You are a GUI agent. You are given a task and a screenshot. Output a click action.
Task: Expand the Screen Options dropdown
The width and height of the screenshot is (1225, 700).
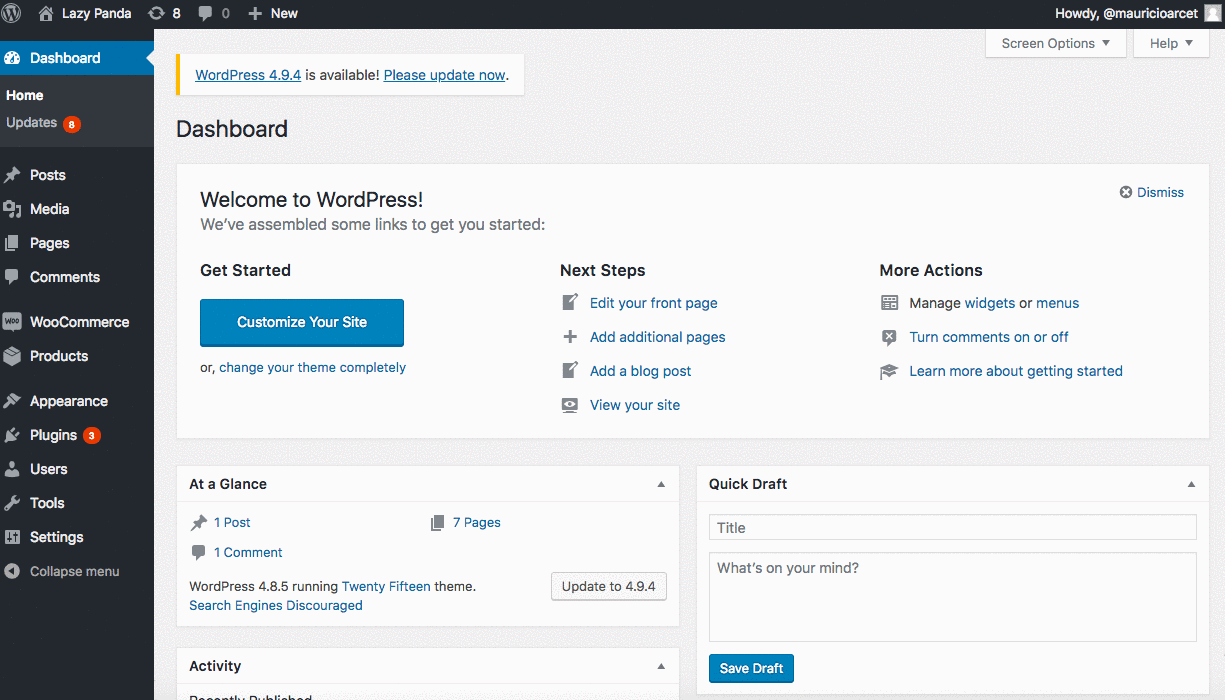pos(1055,43)
